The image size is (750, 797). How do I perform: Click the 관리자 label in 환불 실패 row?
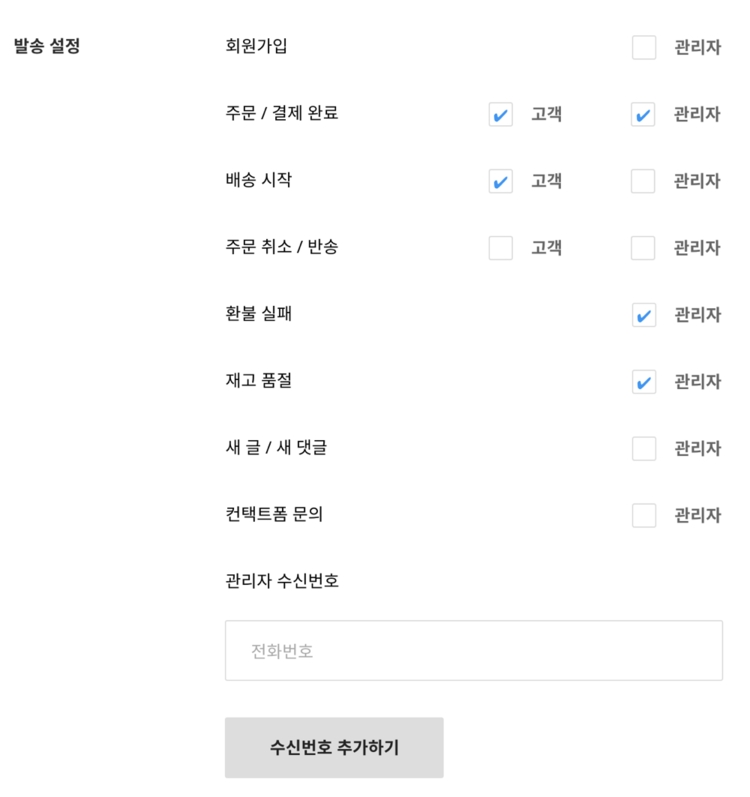coord(696,315)
